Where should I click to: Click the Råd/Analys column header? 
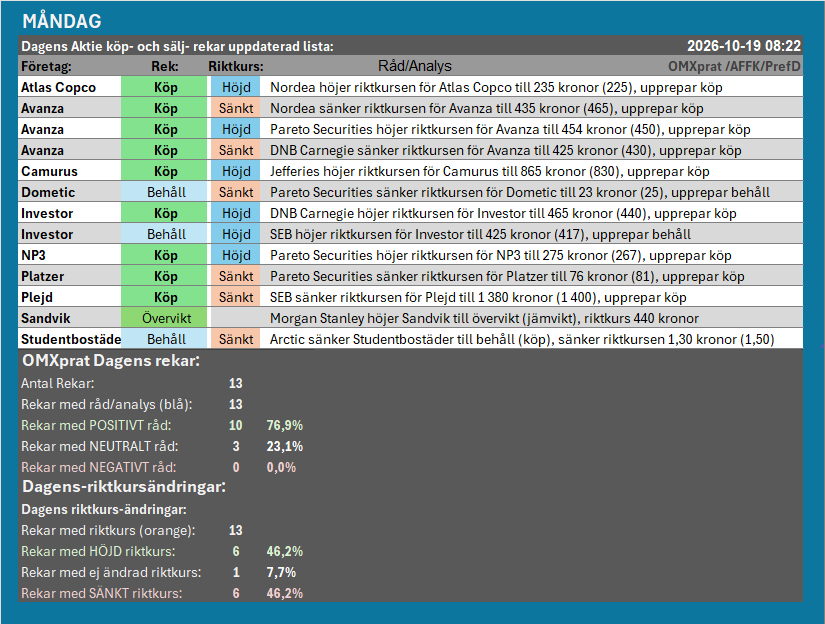pyautogui.click(x=415, y=66)
